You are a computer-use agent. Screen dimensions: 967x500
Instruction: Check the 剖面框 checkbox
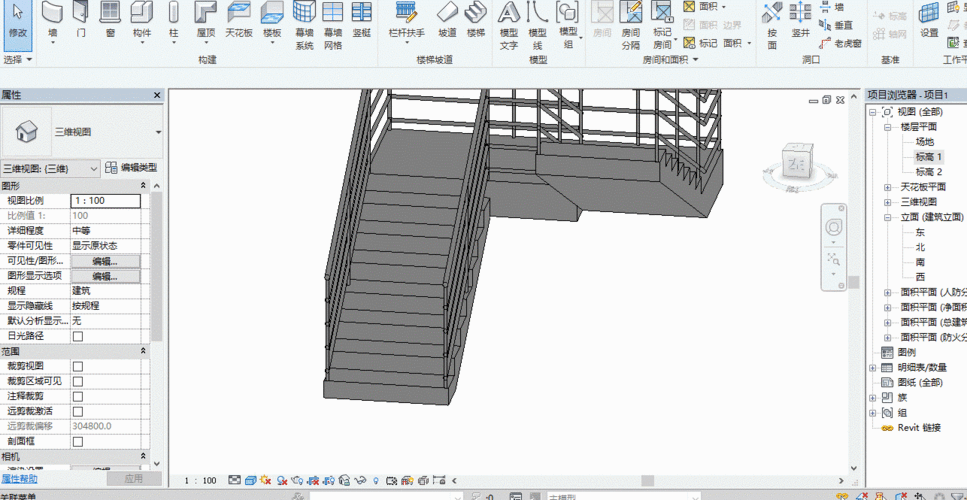(78, 441)
